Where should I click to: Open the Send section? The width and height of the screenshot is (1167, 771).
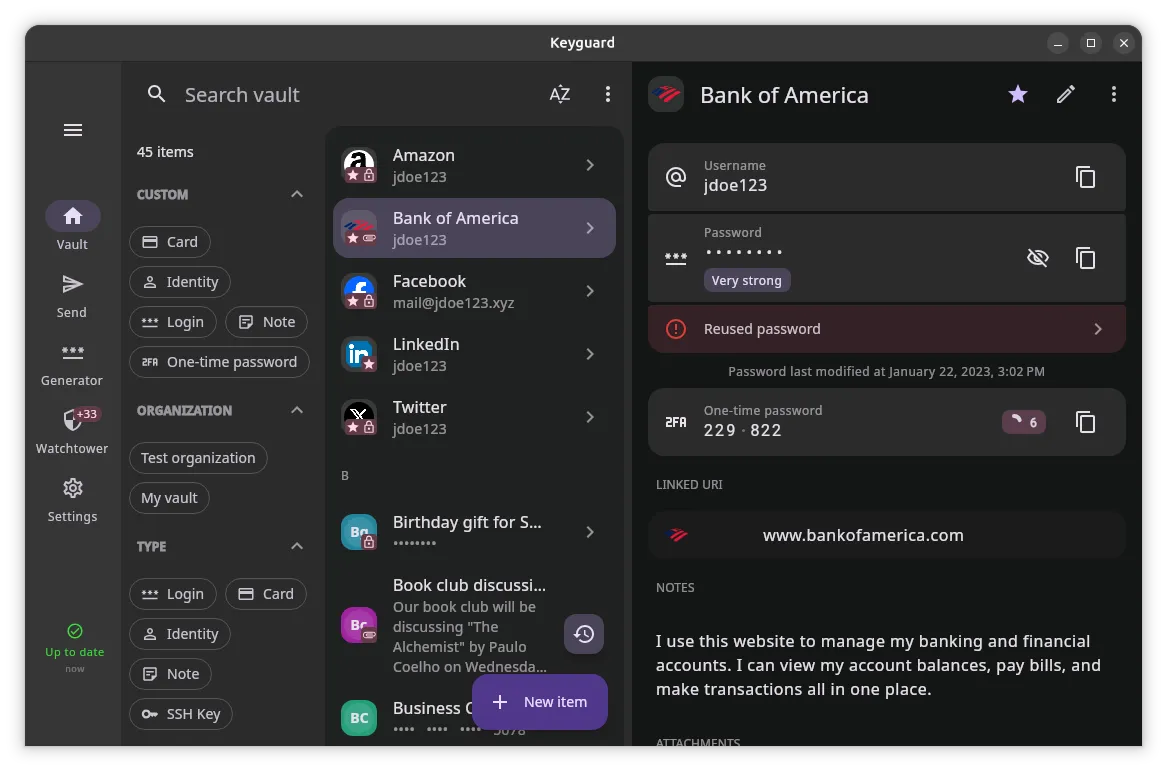click(x=72, y=296)
